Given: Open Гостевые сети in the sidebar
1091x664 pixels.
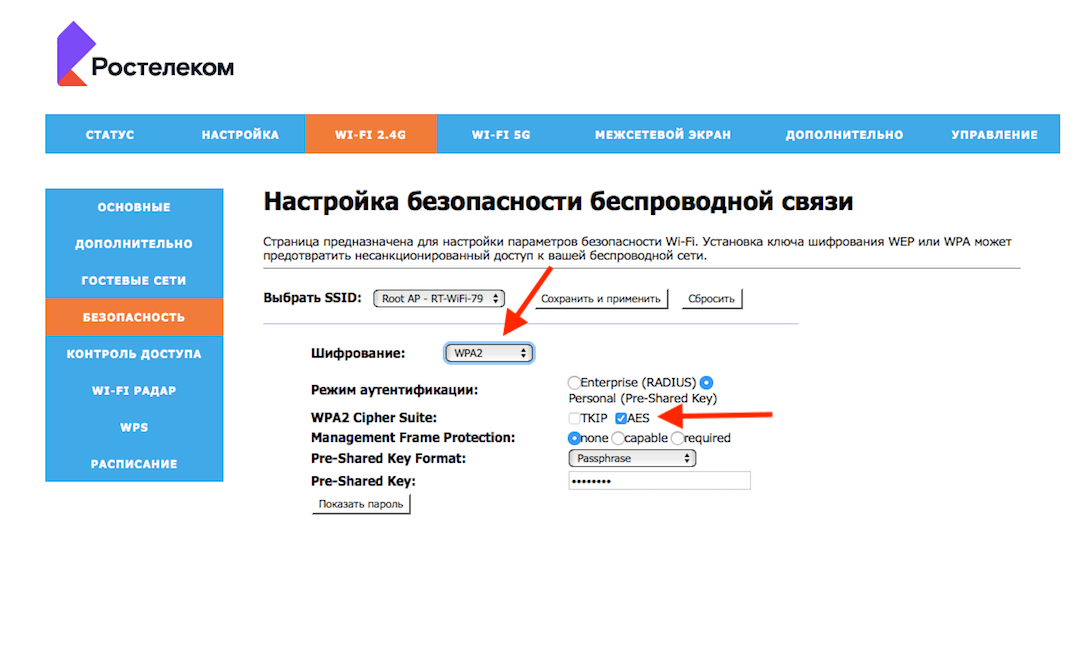Looking at the screenshot, I should coord(134,281).
